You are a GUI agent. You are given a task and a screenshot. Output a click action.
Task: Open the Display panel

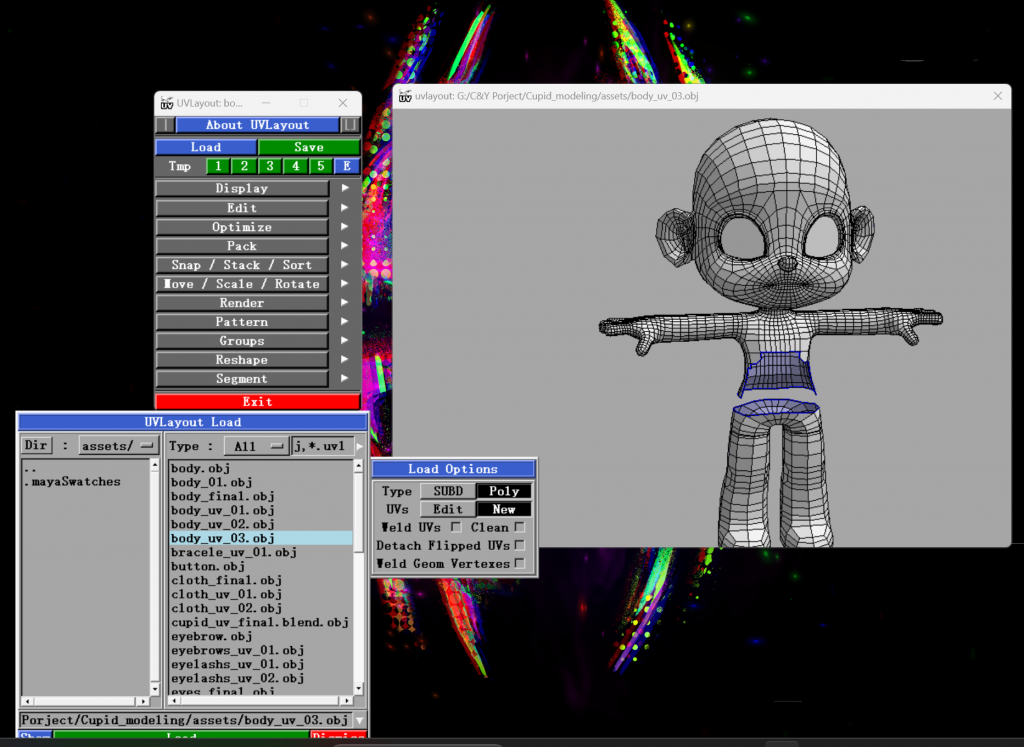point(242,188)
